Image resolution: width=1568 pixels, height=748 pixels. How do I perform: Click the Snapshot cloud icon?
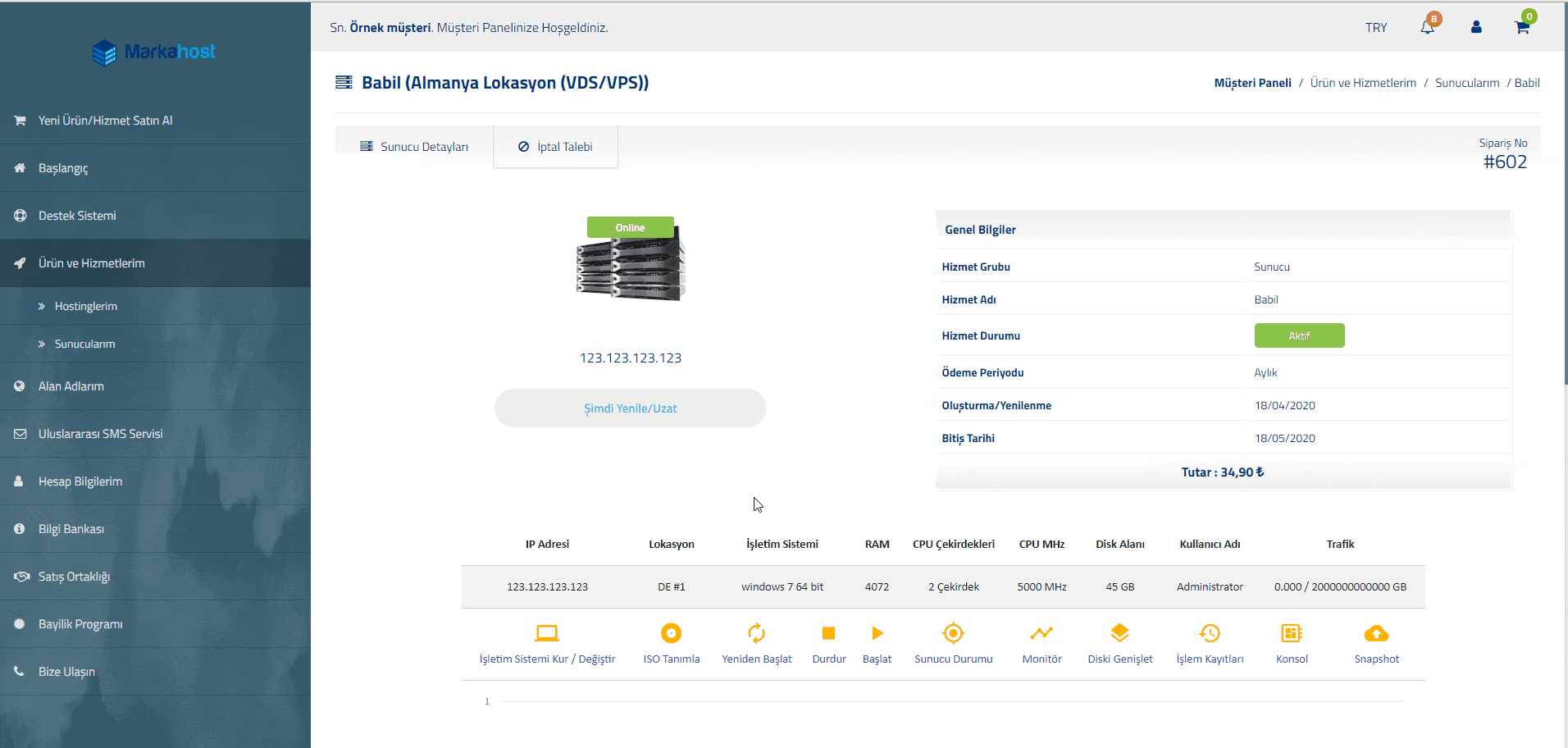[x=1376, y=633]
